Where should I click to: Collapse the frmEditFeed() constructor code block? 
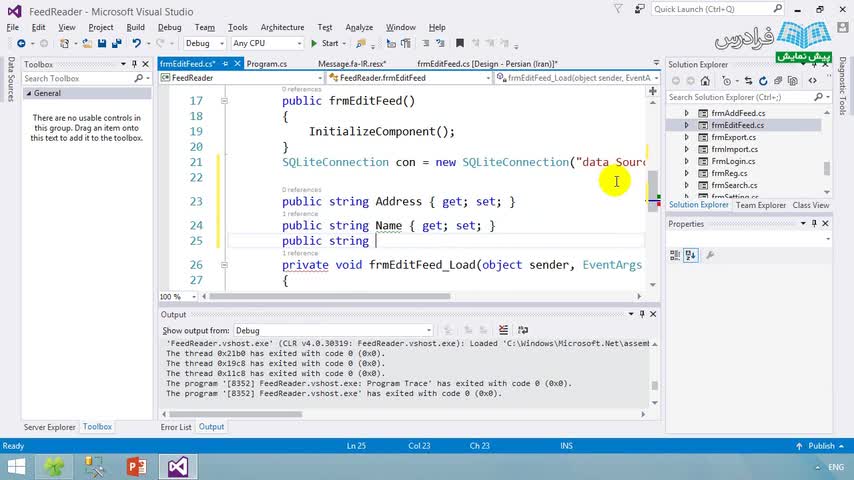click(224, 101)
